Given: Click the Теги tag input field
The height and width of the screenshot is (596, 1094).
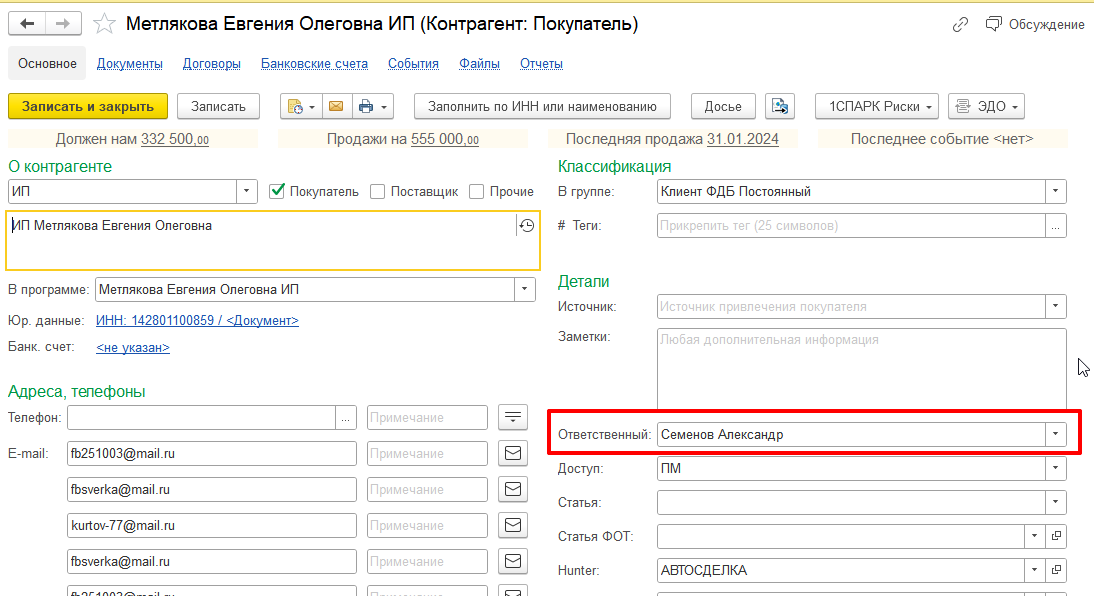Looking at the screenshot, I should [851, 226].
